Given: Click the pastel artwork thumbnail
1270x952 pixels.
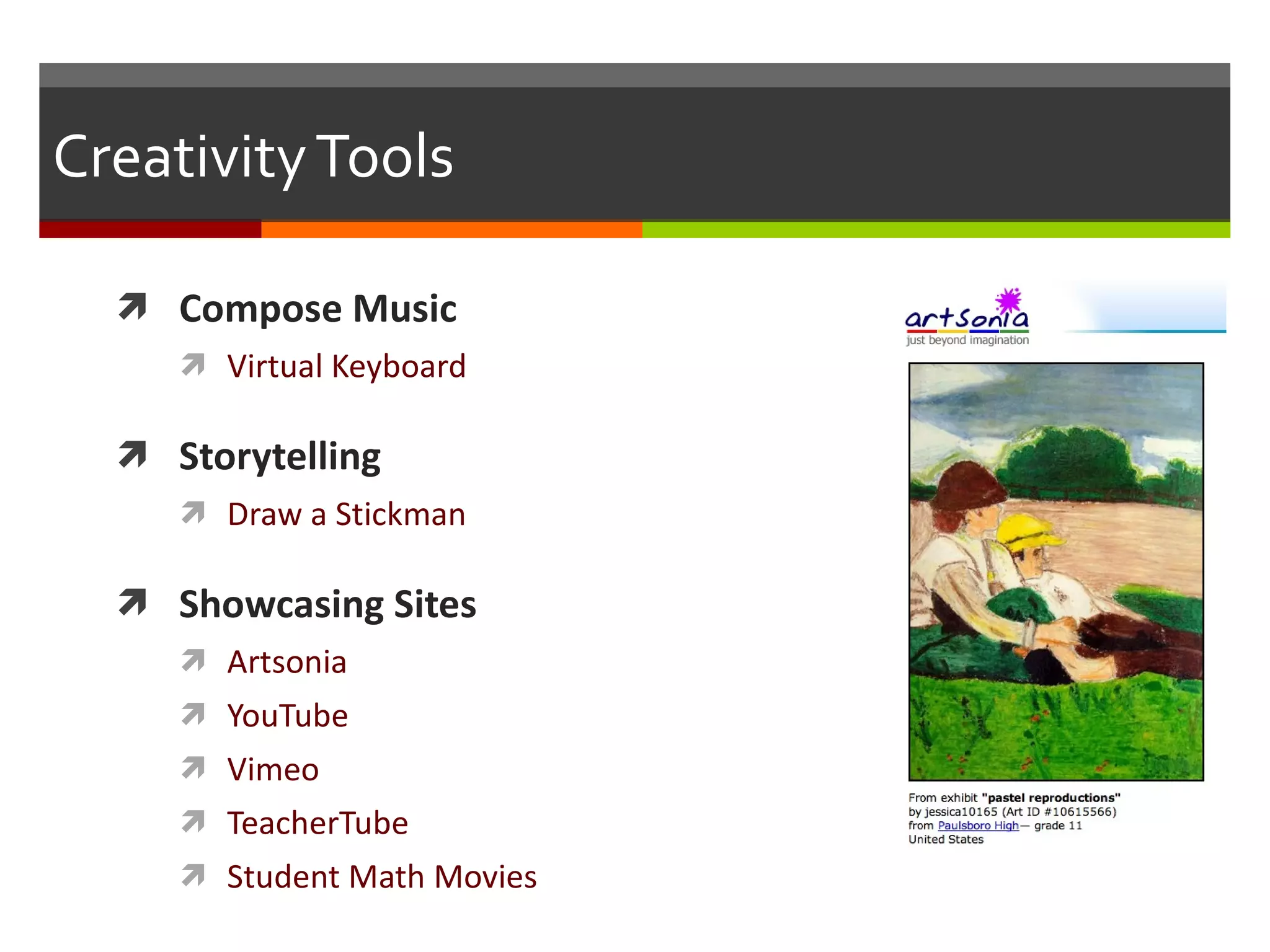Looking at the screenshot, I should (1056, 571).
